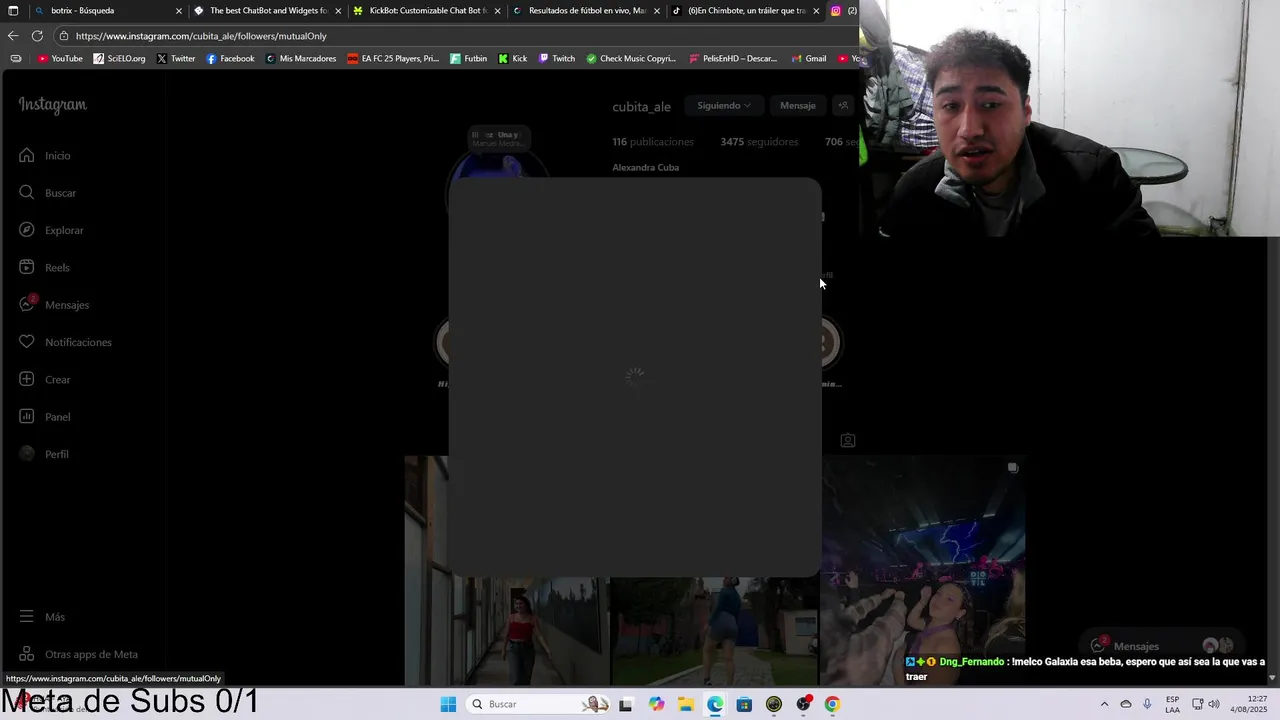The image size is (1280, 720).
Task: Open Google Chrome from the taskbar
Action: tap(832, 704)
